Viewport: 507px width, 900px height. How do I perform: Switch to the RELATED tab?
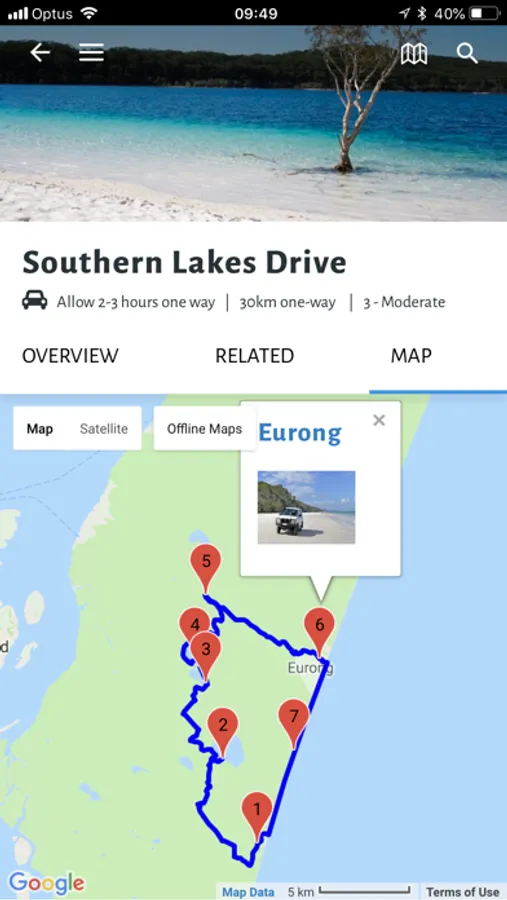tap(254, 356)
